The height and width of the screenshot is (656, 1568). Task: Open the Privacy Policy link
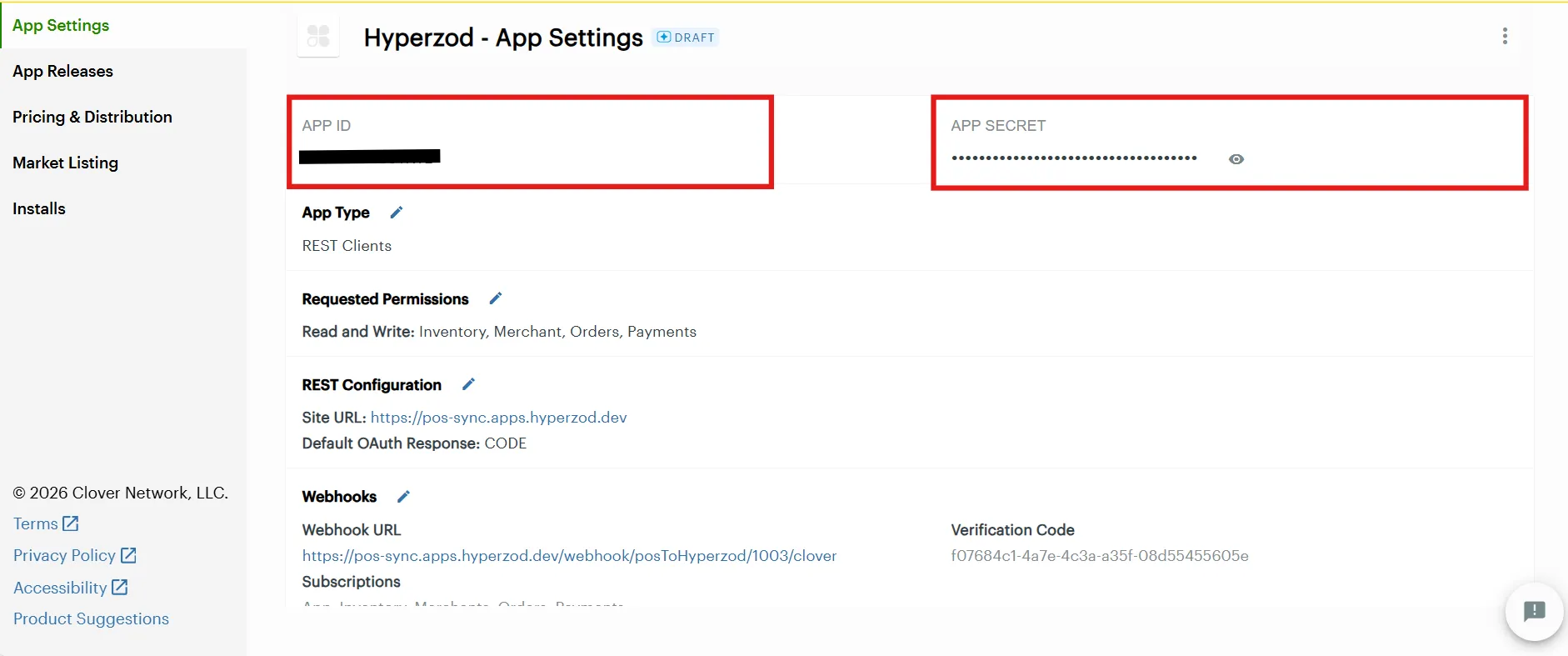(75, 555)
